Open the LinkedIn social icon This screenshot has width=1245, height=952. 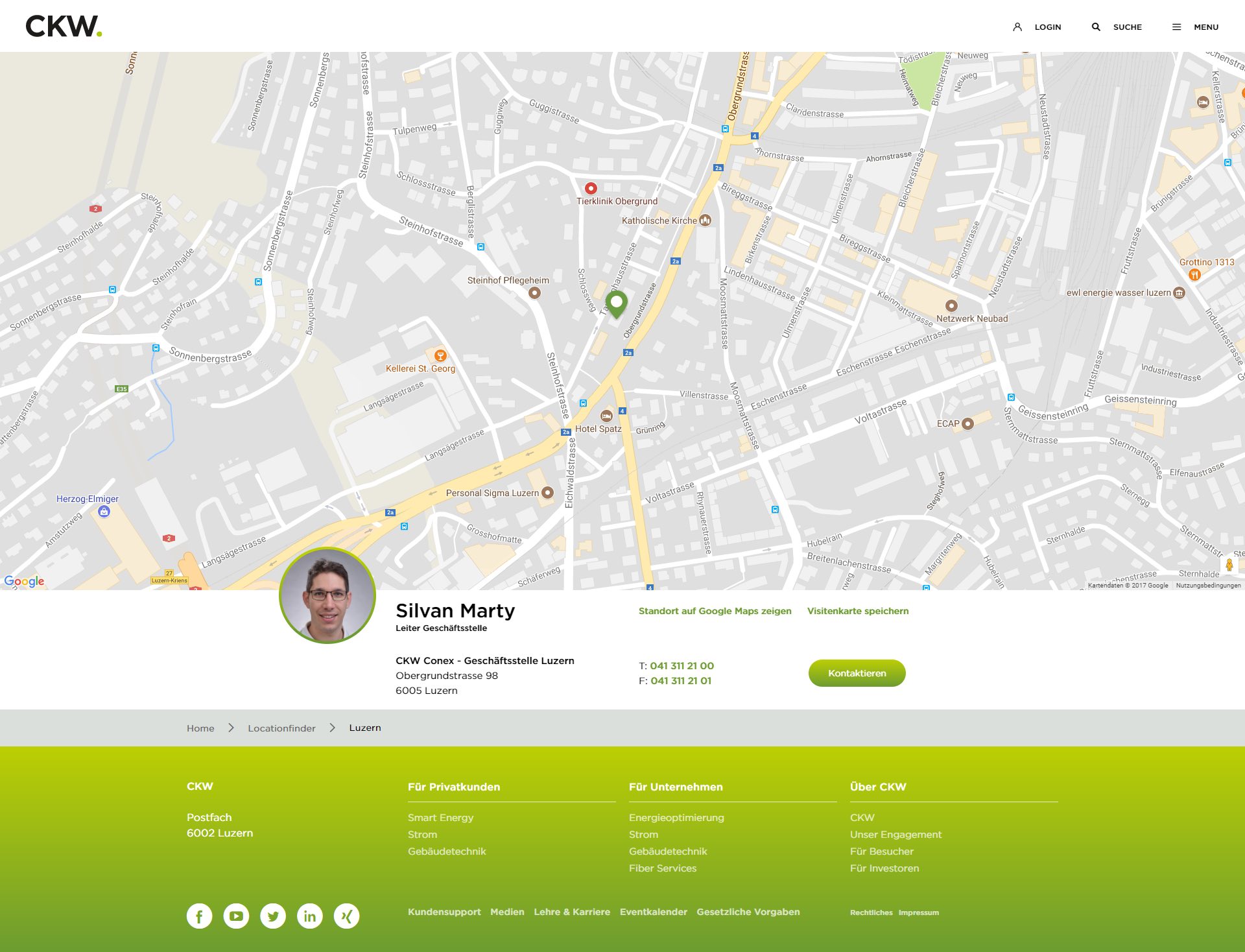pyautogui.click(x=310, y=916)
